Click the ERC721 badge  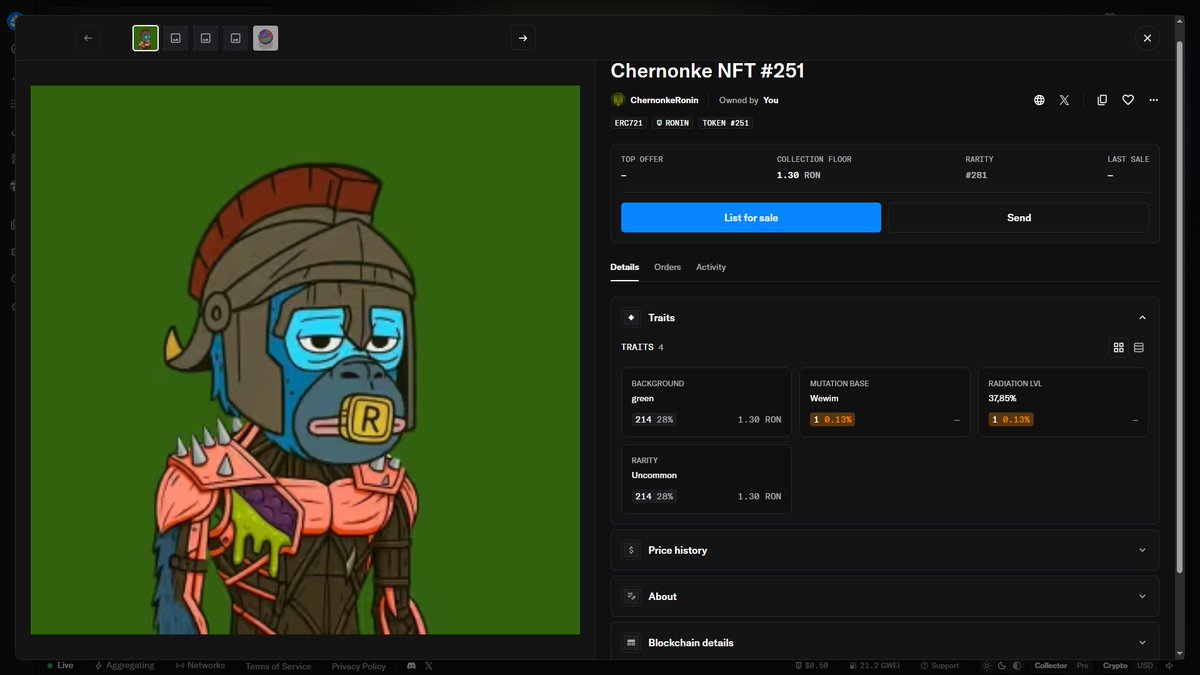(x=629, y=123)
